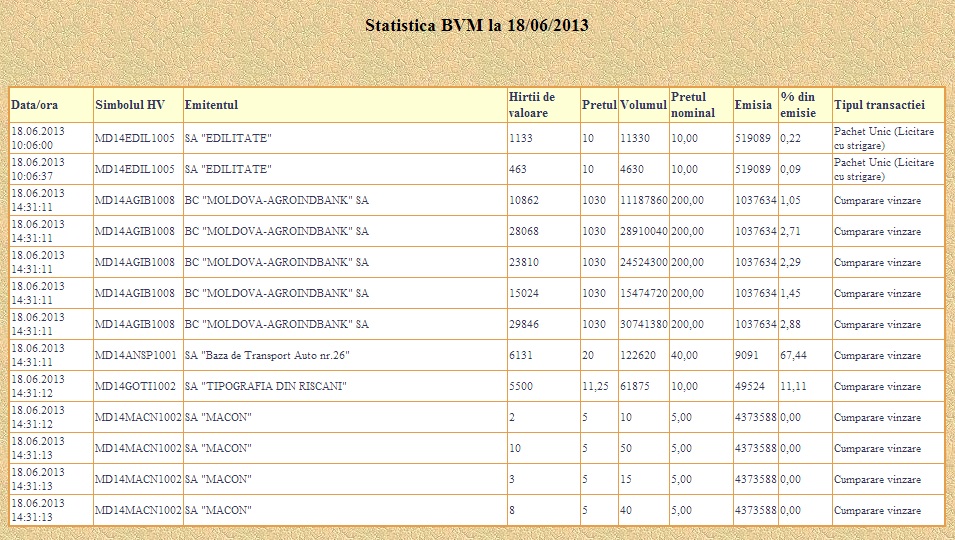Select the percentage 0,22

pos(791,138)
